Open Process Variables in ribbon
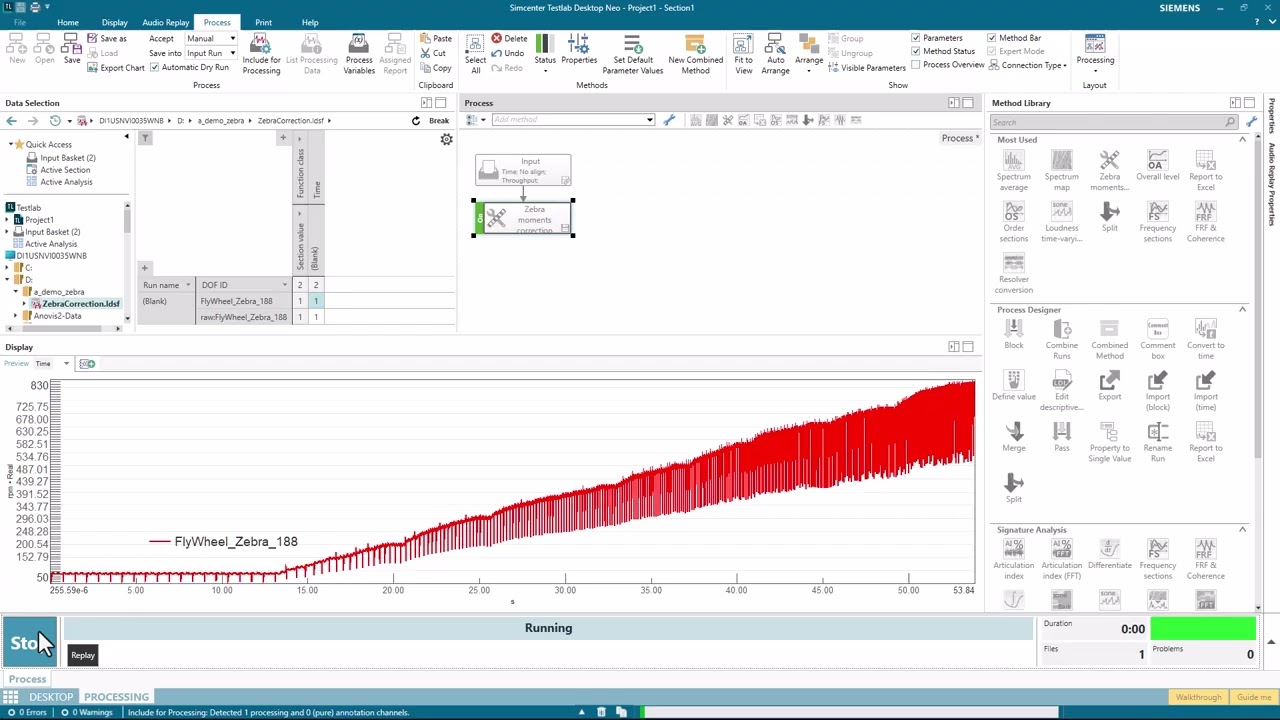The height and width of the screenshot is (720, 1280). coord(358,54)
